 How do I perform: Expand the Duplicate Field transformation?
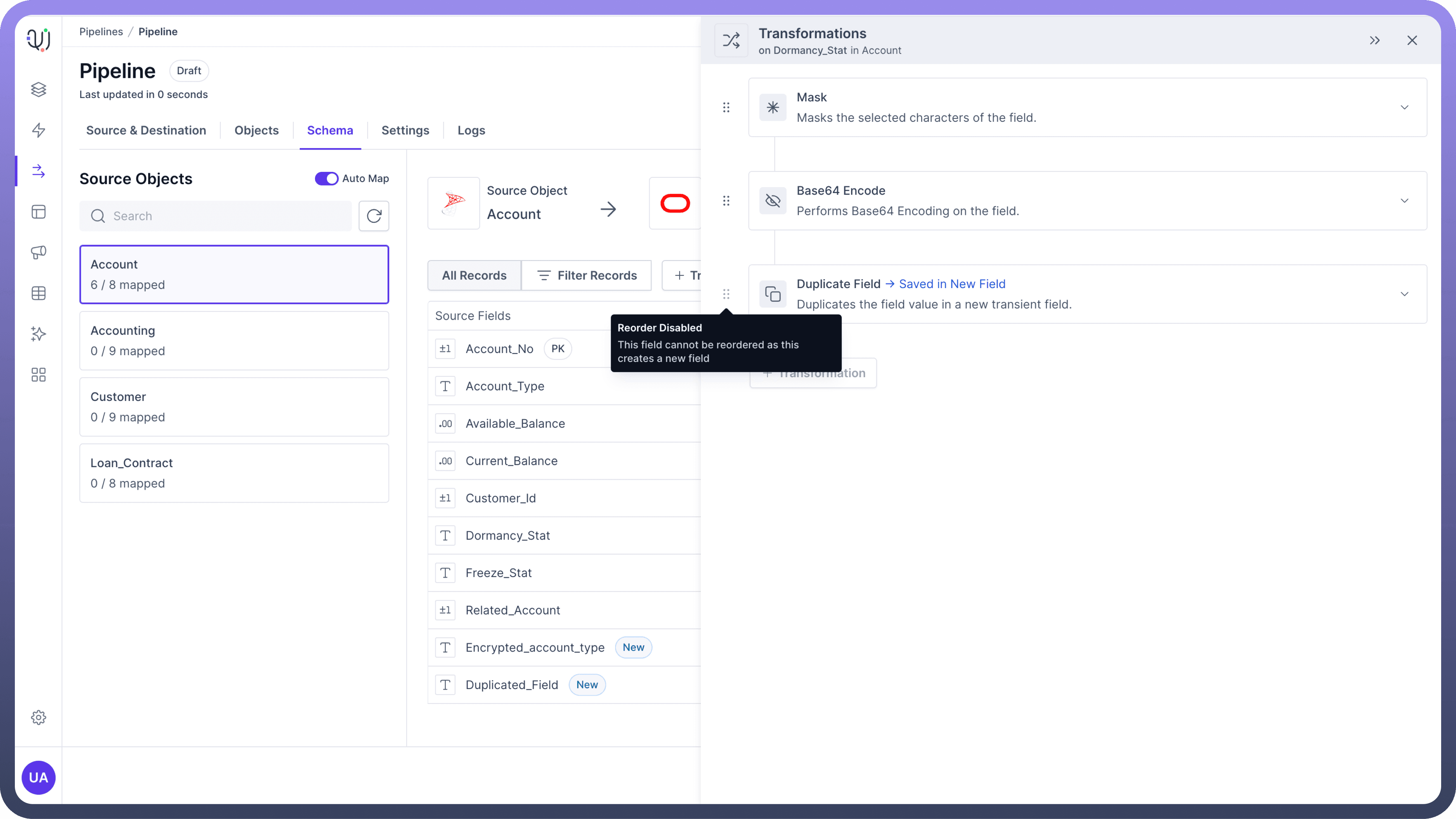[x=1404, y=294]
